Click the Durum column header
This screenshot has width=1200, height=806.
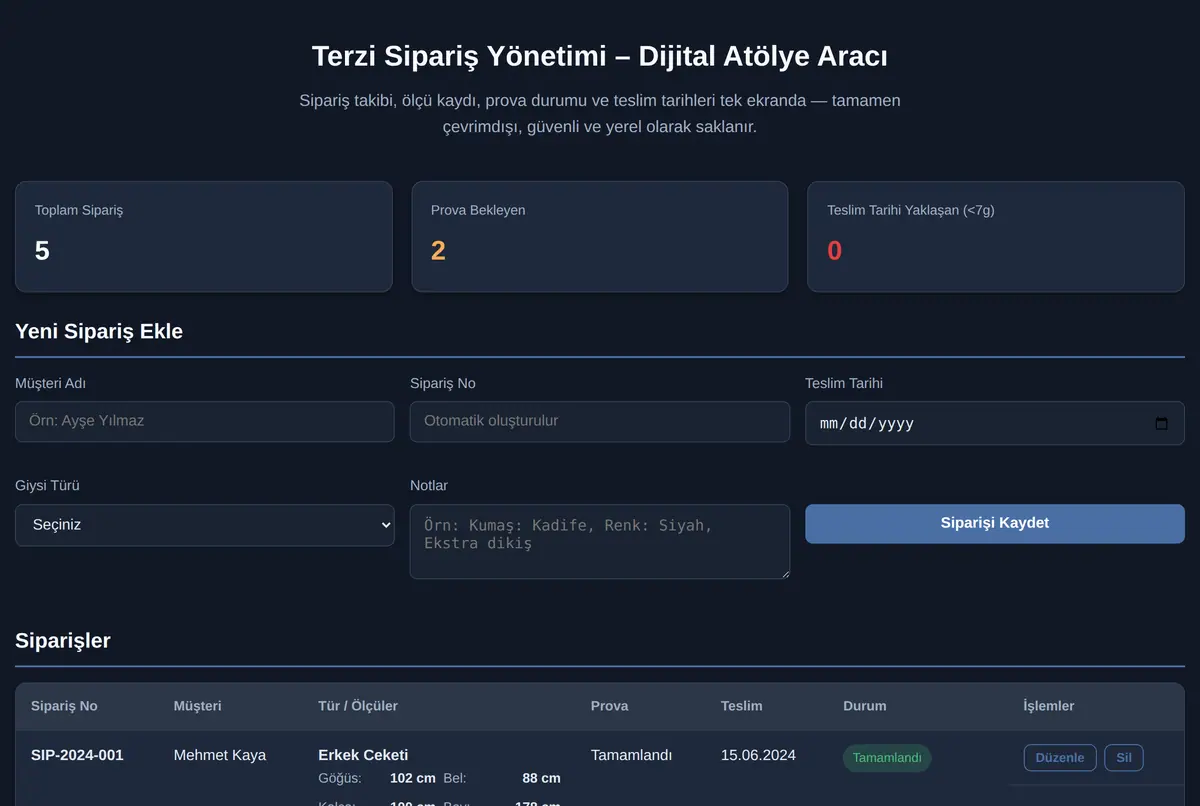point(865,706)
